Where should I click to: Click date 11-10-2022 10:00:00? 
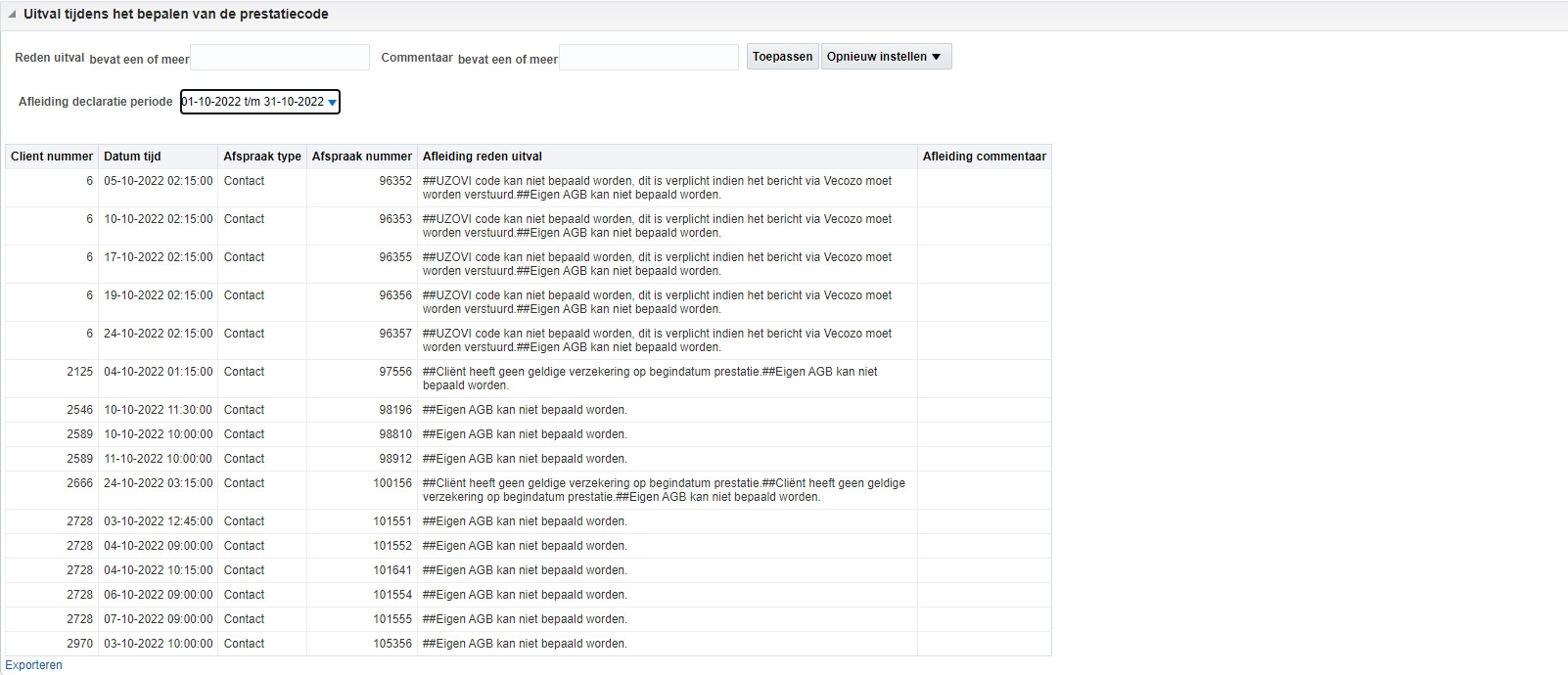pos(159,459)
